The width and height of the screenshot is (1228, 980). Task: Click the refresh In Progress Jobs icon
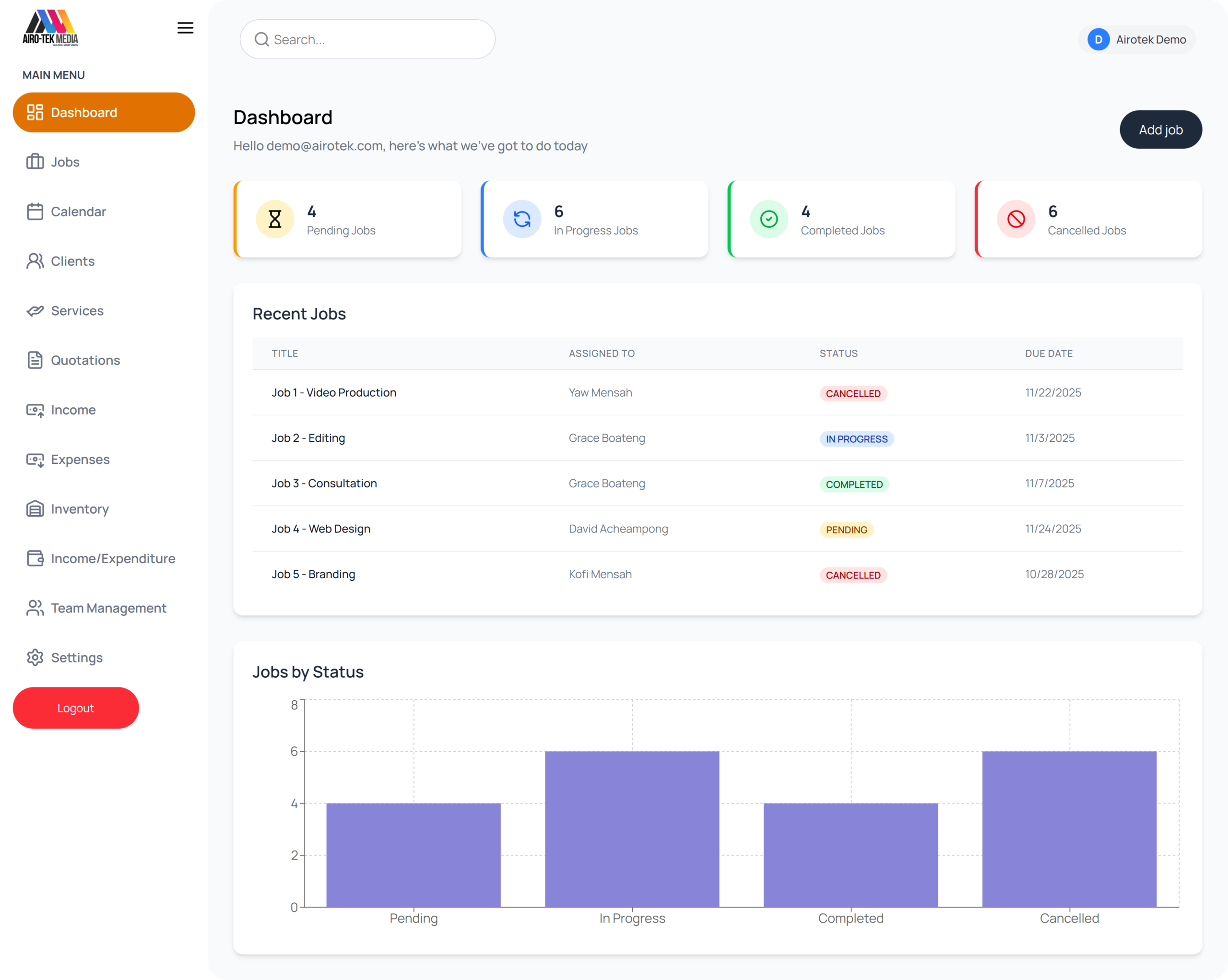[x=522, y=219]
